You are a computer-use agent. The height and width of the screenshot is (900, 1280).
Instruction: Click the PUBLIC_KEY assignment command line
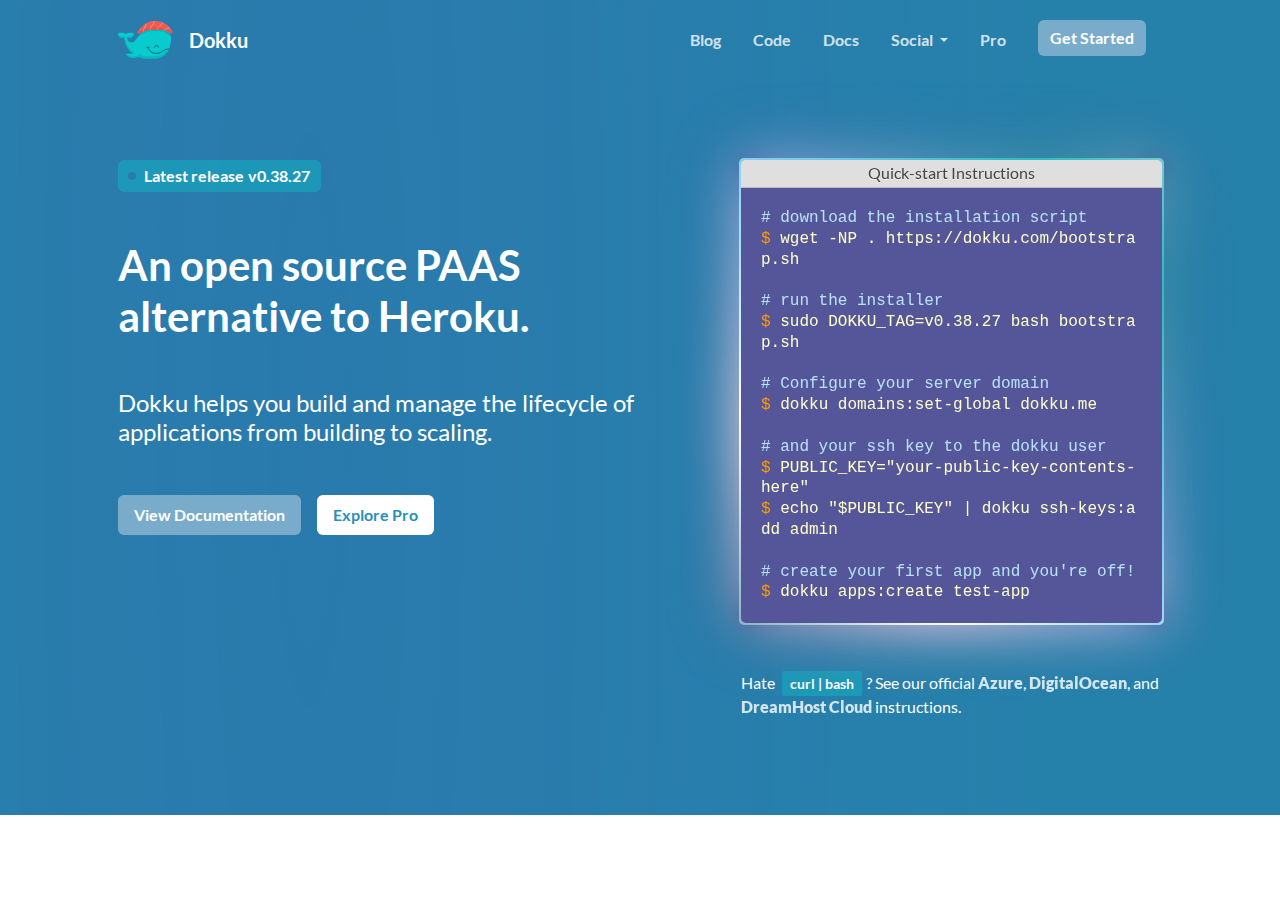[x=948, y=477]
